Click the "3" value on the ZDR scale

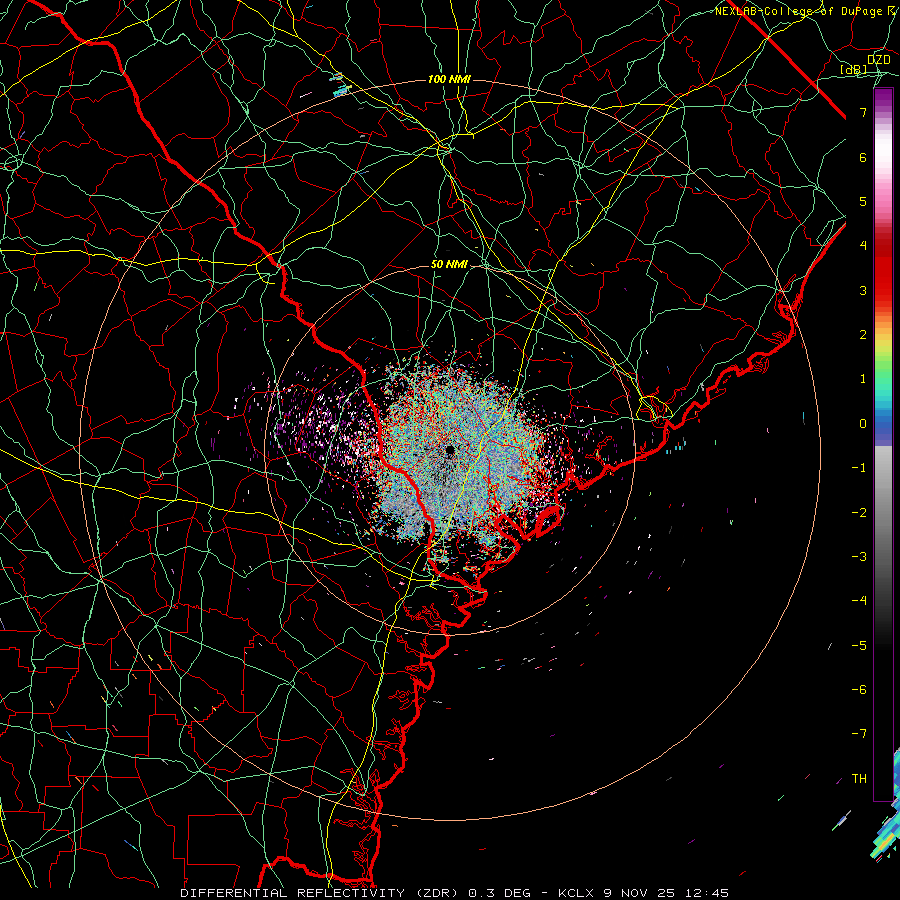click(x=863, y=290)
